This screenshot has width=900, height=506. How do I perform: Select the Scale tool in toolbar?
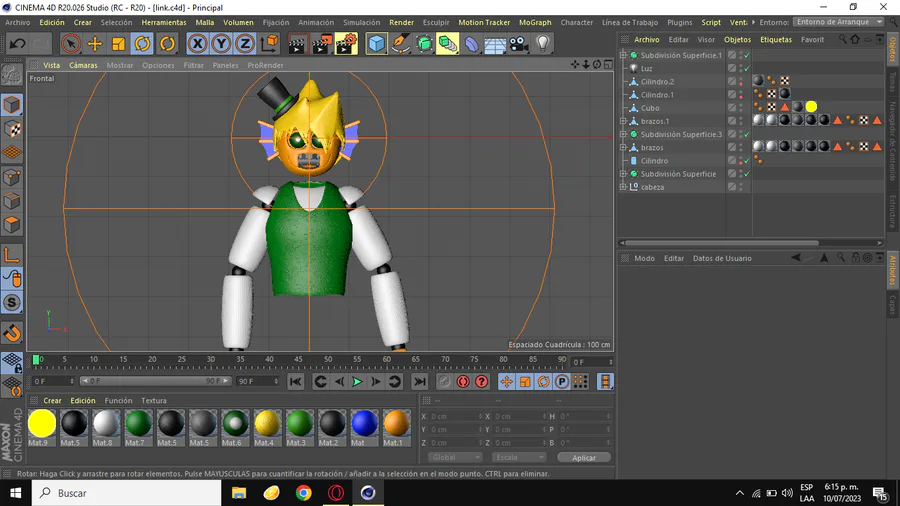(x=118, y=44)
